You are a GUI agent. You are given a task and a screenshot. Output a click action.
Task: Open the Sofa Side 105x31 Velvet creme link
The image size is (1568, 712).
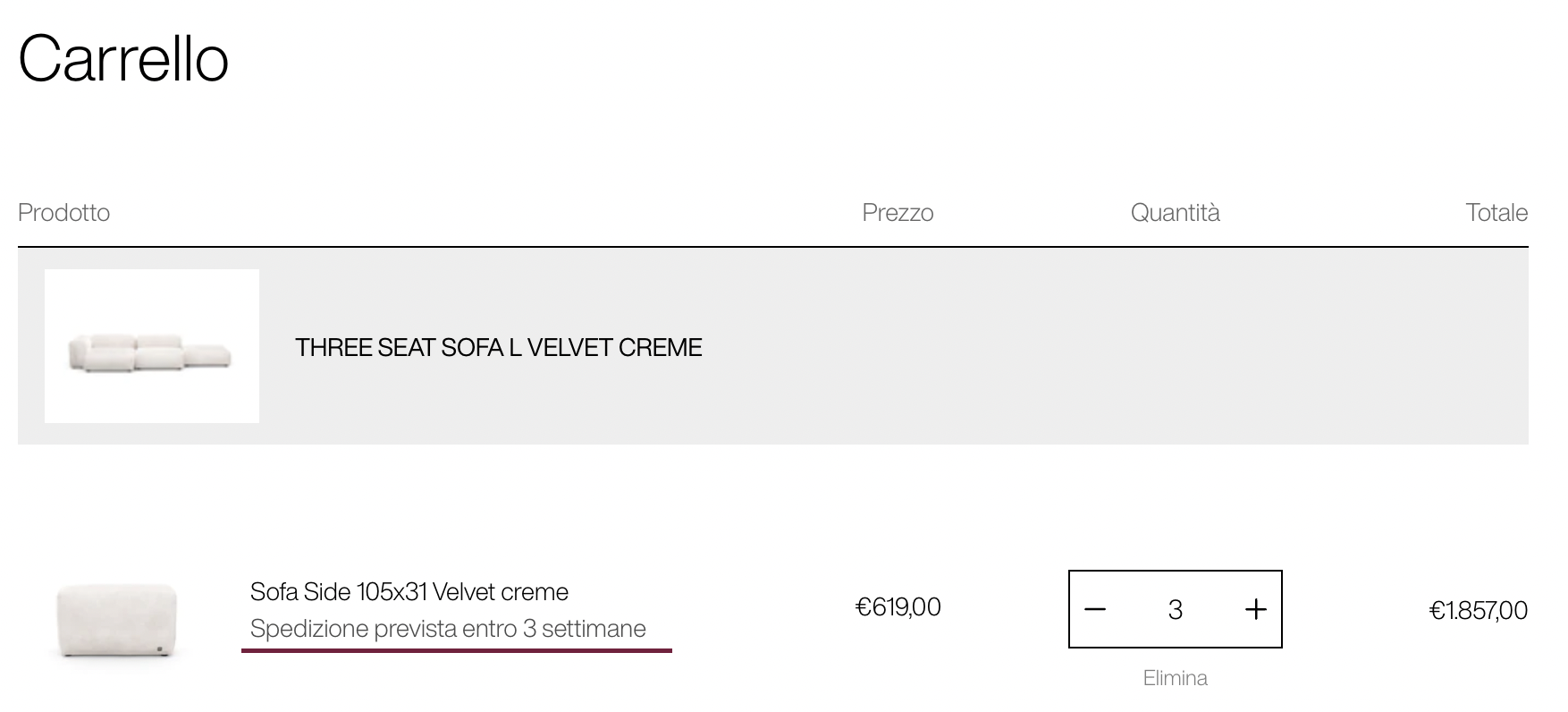[409, 591]
